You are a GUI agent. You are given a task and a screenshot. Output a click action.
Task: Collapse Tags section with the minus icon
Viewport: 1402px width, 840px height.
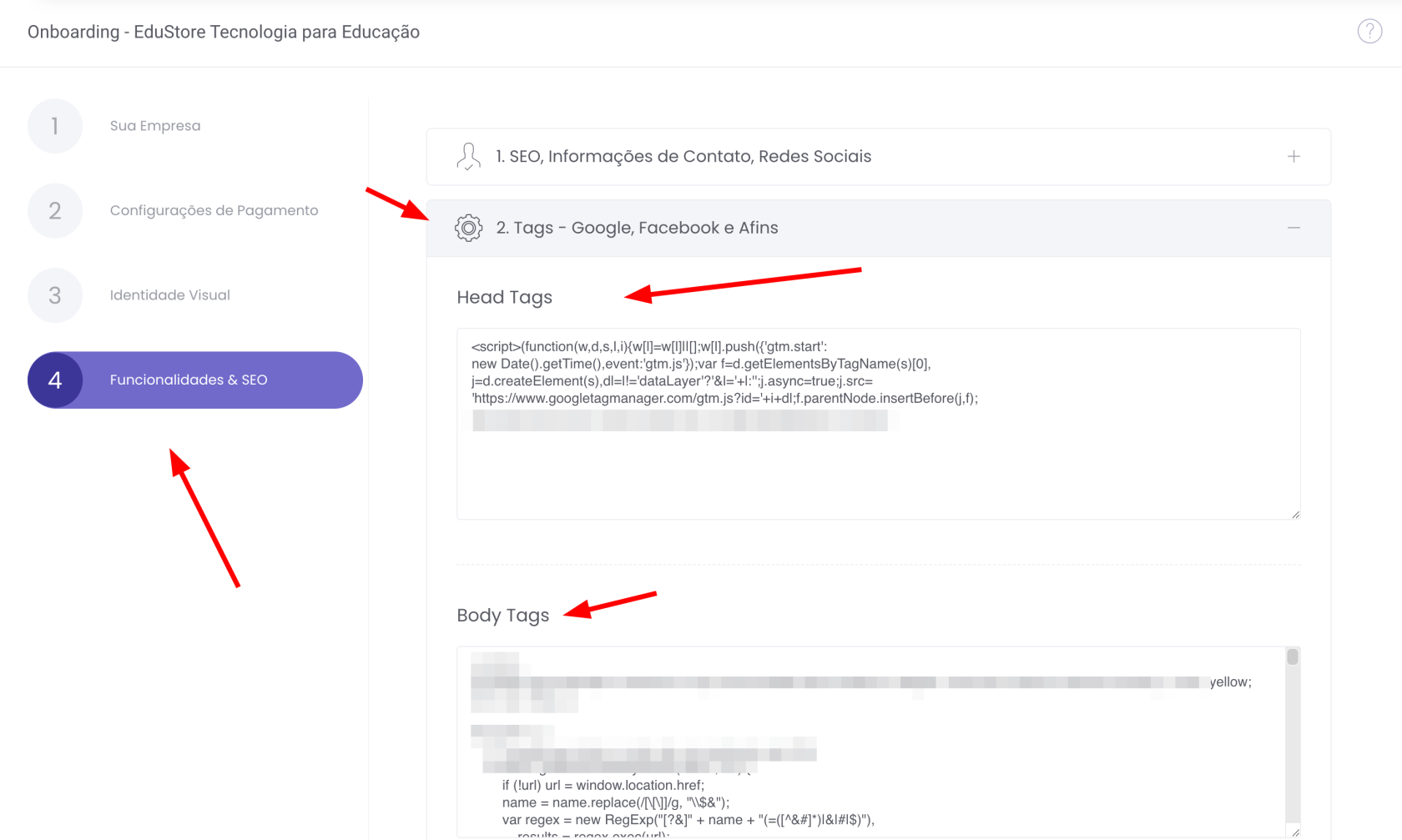coord(1294,228)
